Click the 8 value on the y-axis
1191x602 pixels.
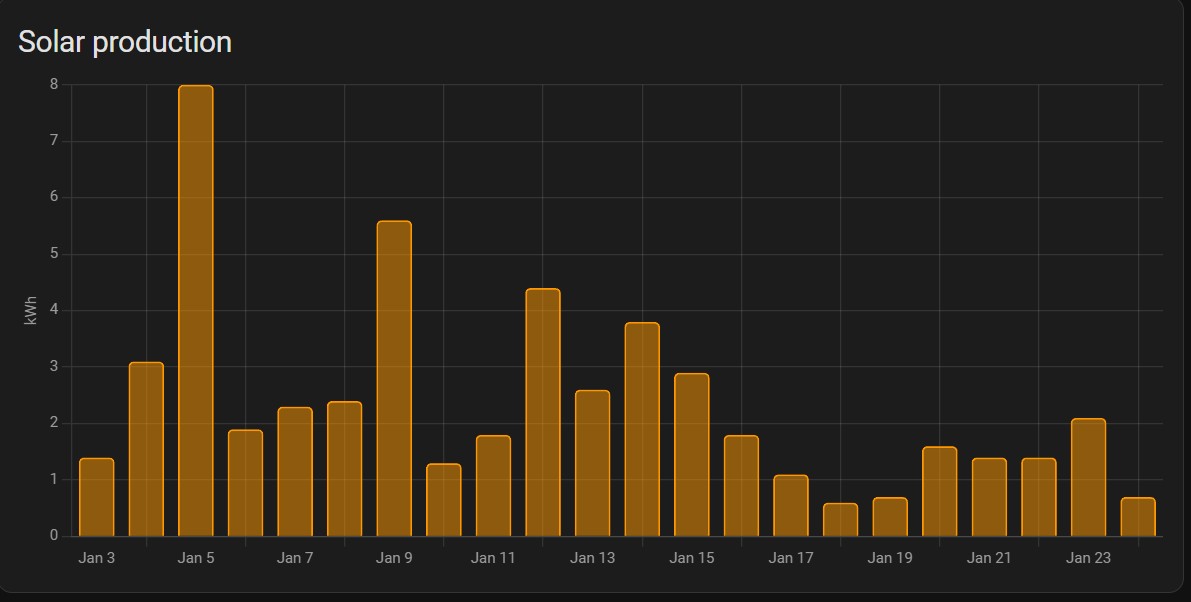54,84
